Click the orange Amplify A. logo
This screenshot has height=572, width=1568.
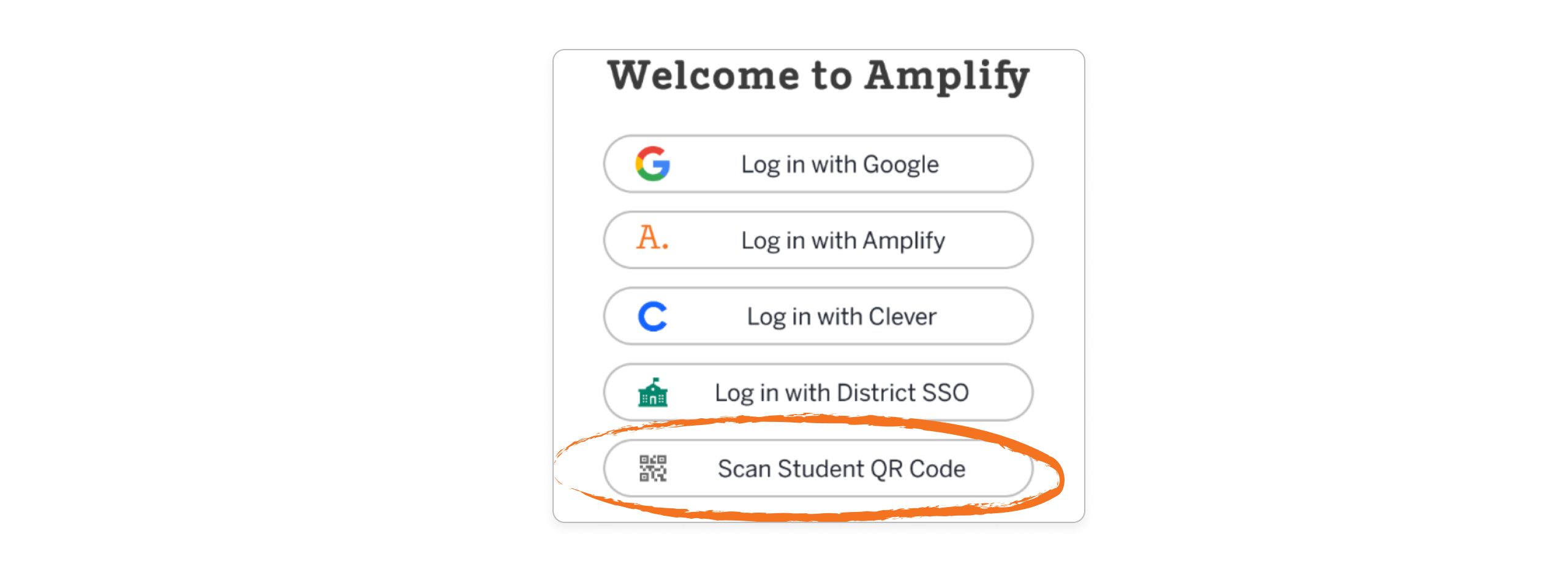pos(652,238)
